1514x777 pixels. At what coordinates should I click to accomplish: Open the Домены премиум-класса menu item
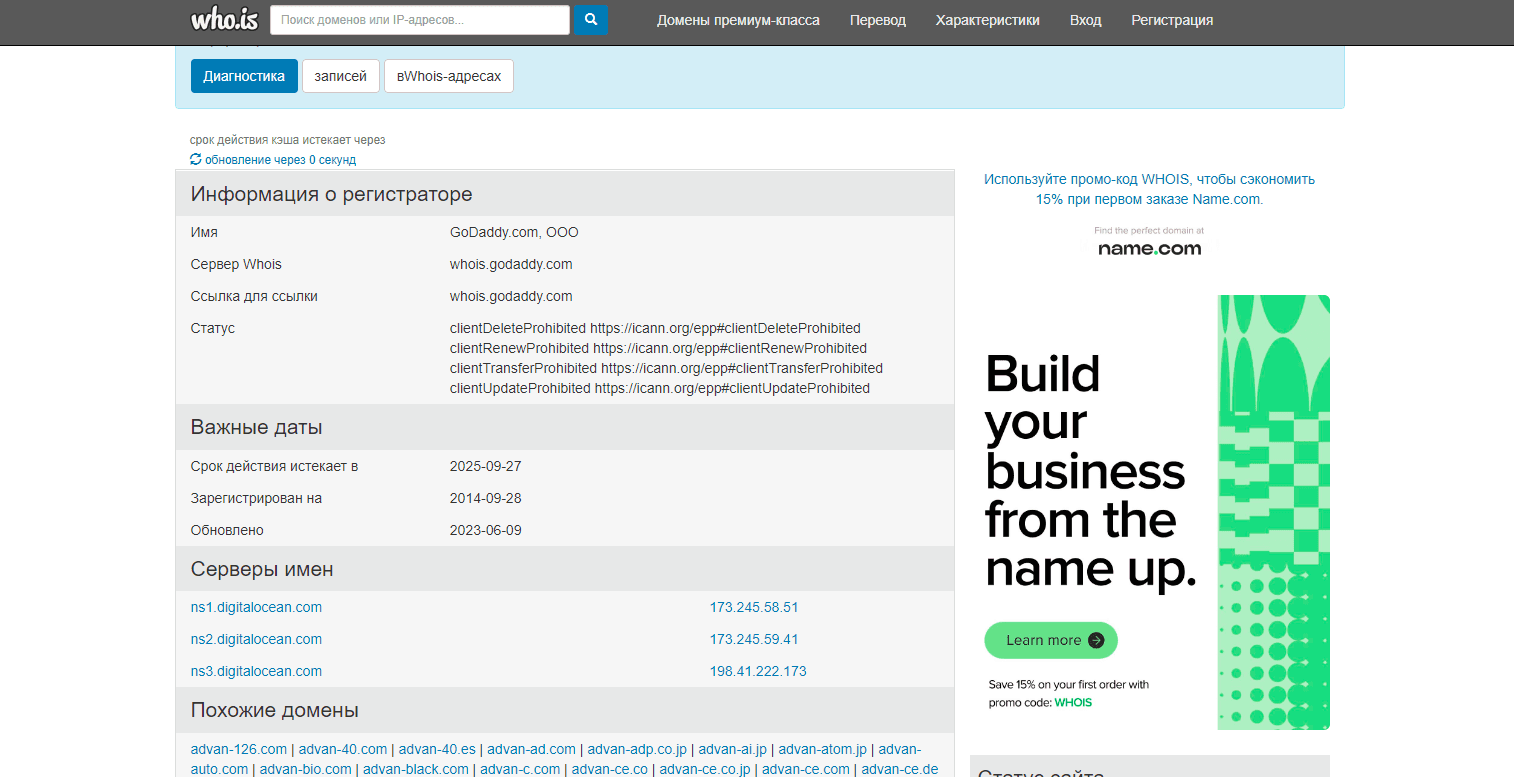[738, 20]
